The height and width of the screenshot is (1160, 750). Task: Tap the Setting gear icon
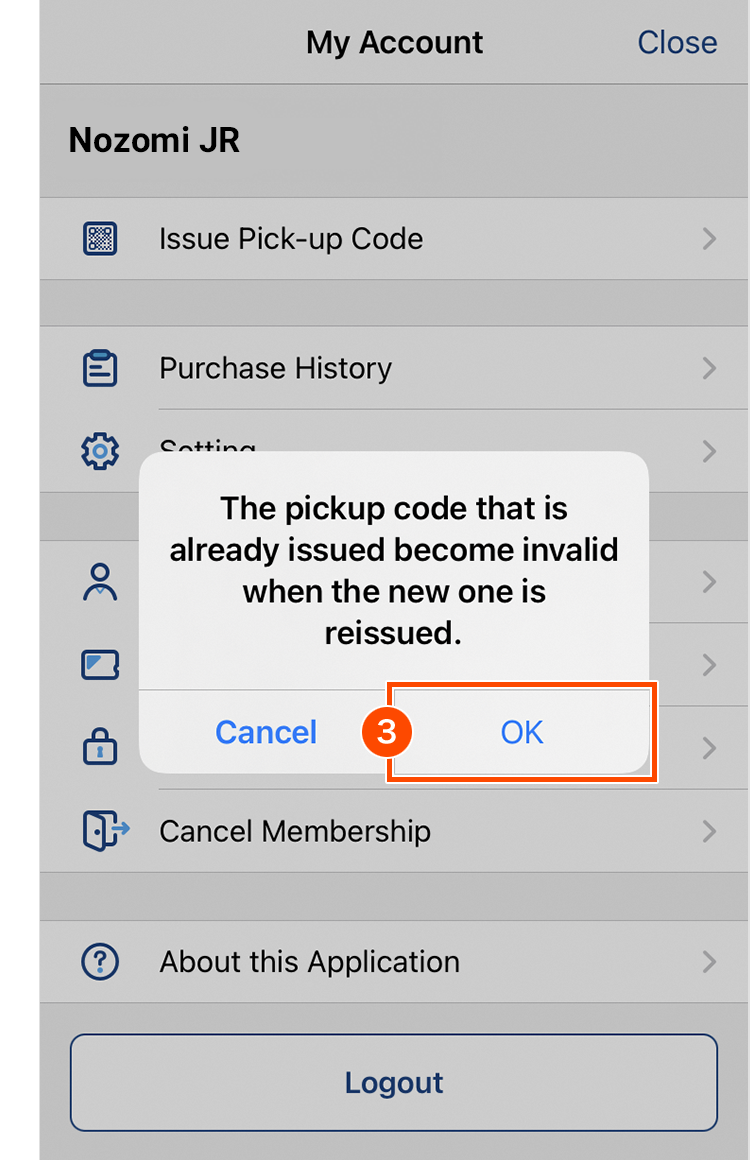pos(99,452)
